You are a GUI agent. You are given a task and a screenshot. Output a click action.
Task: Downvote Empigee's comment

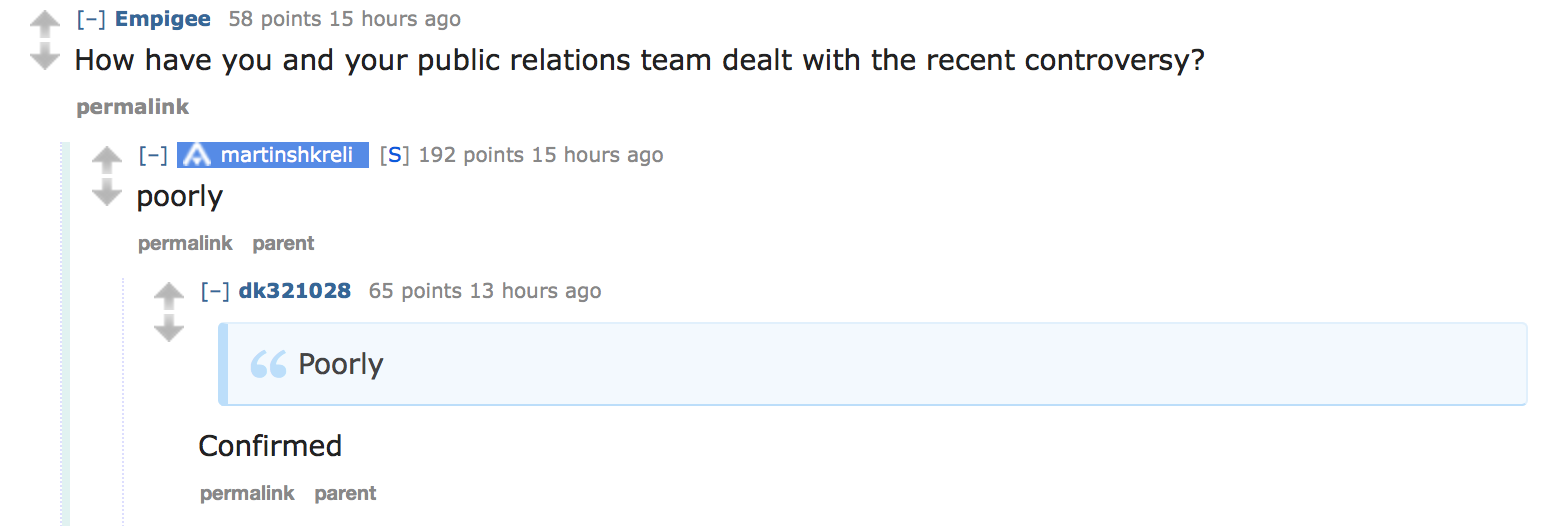(x=45, y=58)
